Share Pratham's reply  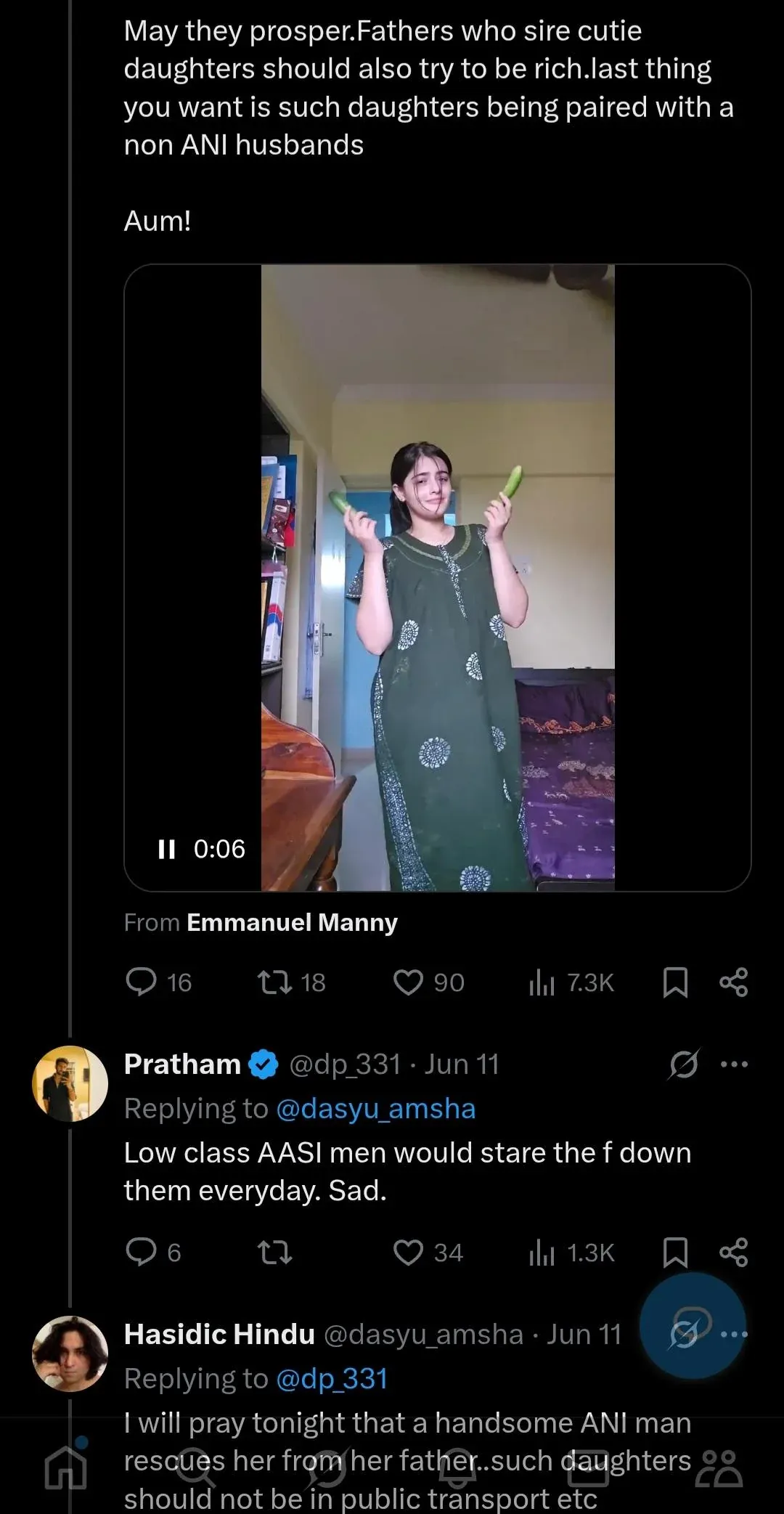point(733,1253)
